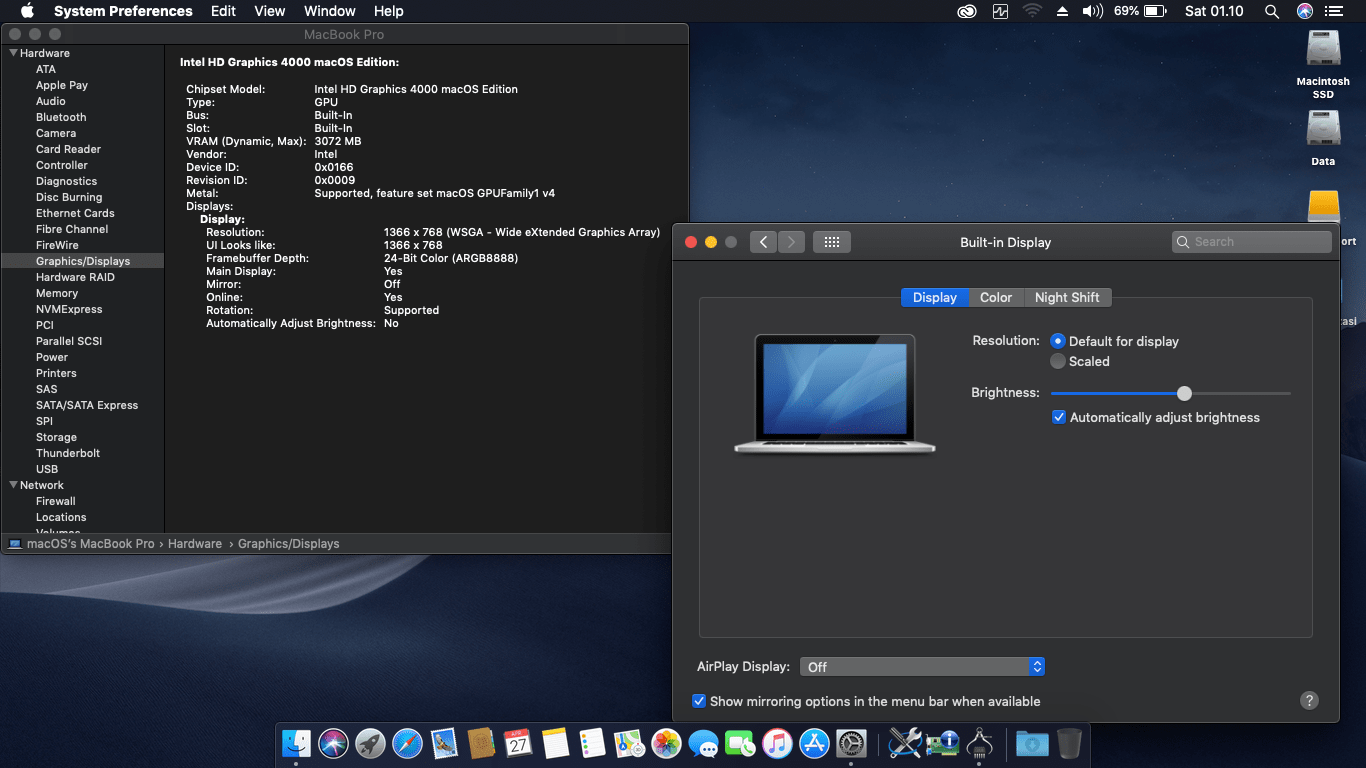Uncheck Automatically adjust brightness
Viewport: 1366px width, 768px height.
click(x=1059, y=417)
